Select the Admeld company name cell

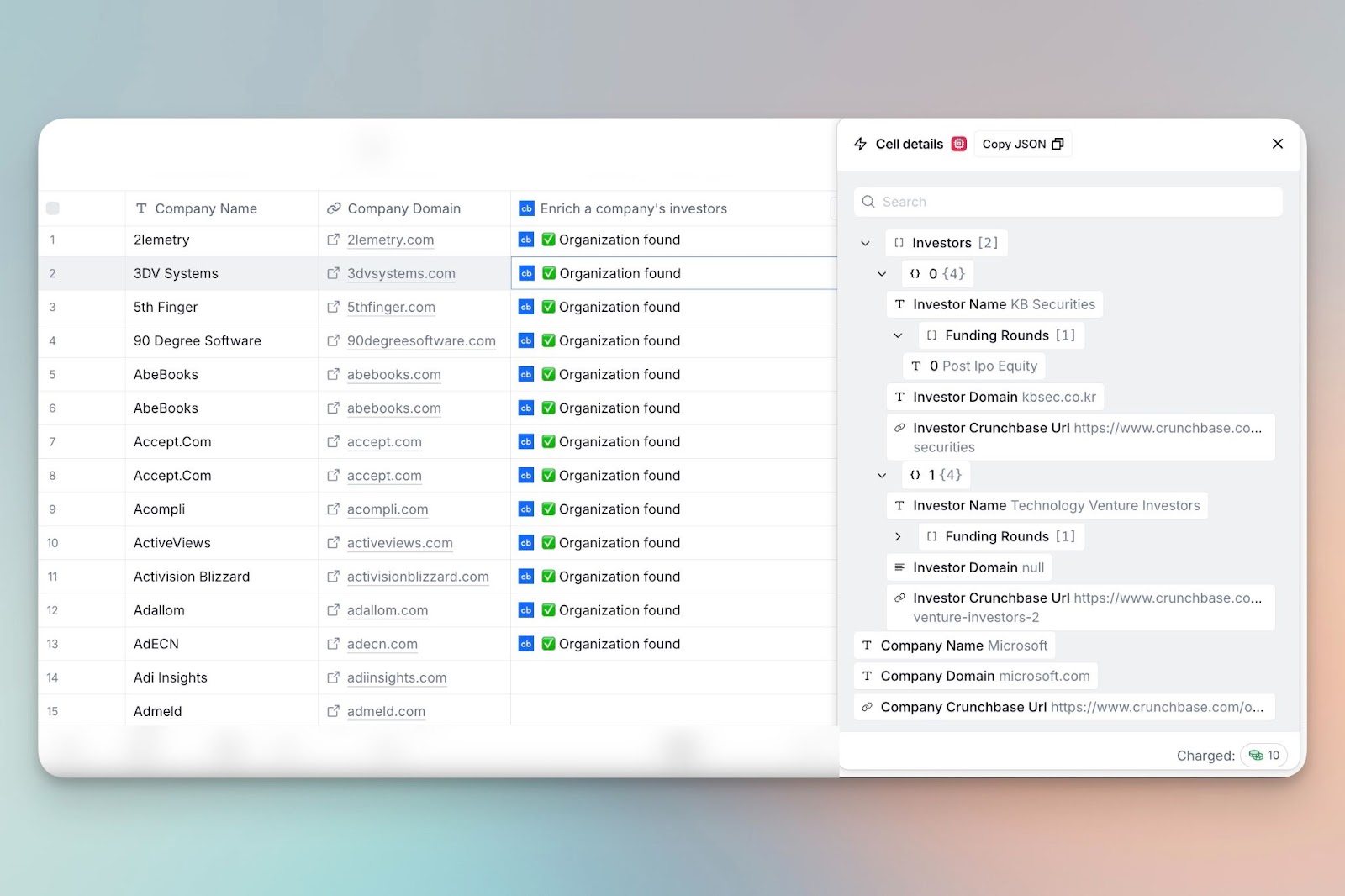(222, 711)
